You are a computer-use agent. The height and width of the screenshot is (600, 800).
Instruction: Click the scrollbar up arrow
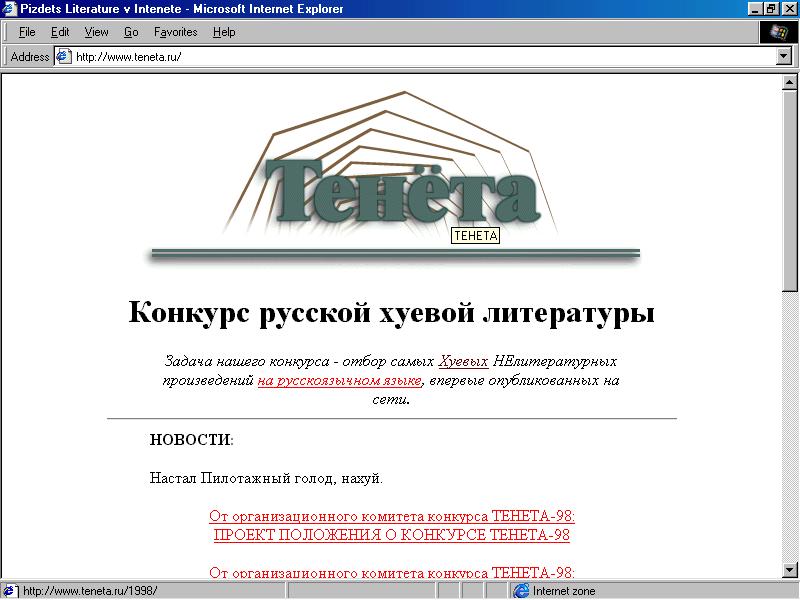pos(790,82)
